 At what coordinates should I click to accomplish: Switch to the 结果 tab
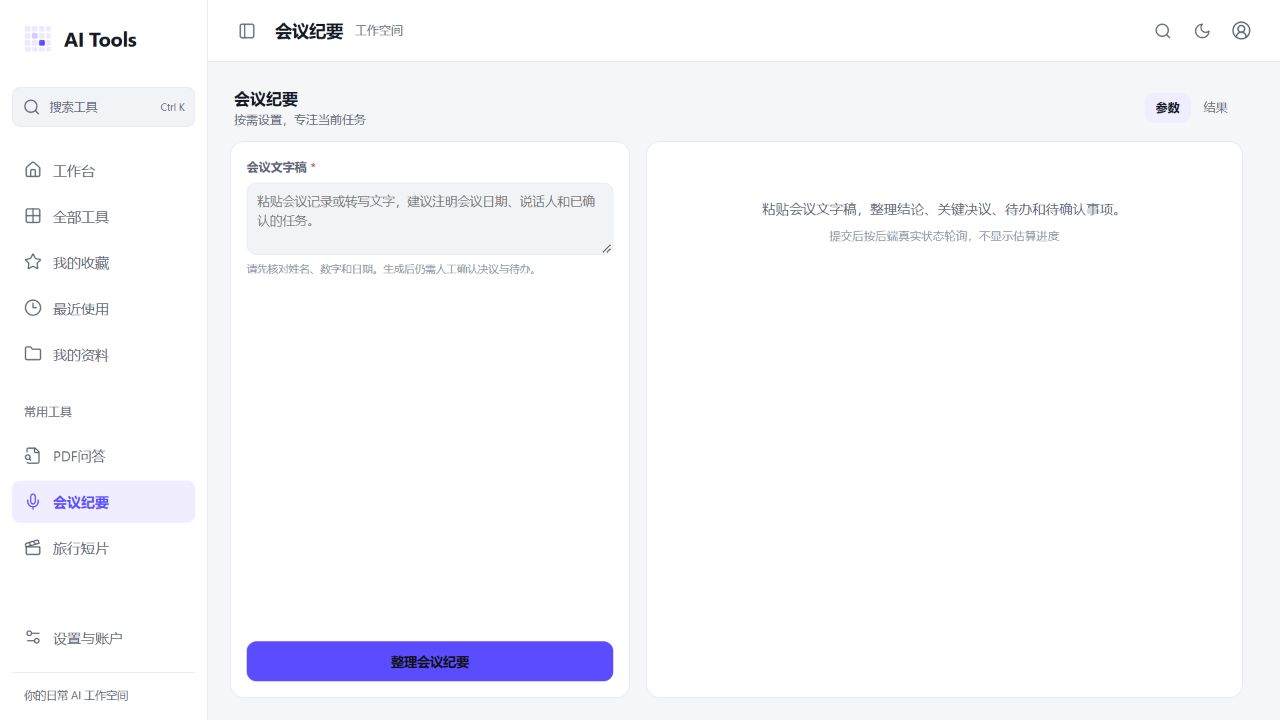click(x=1216, y=108)
